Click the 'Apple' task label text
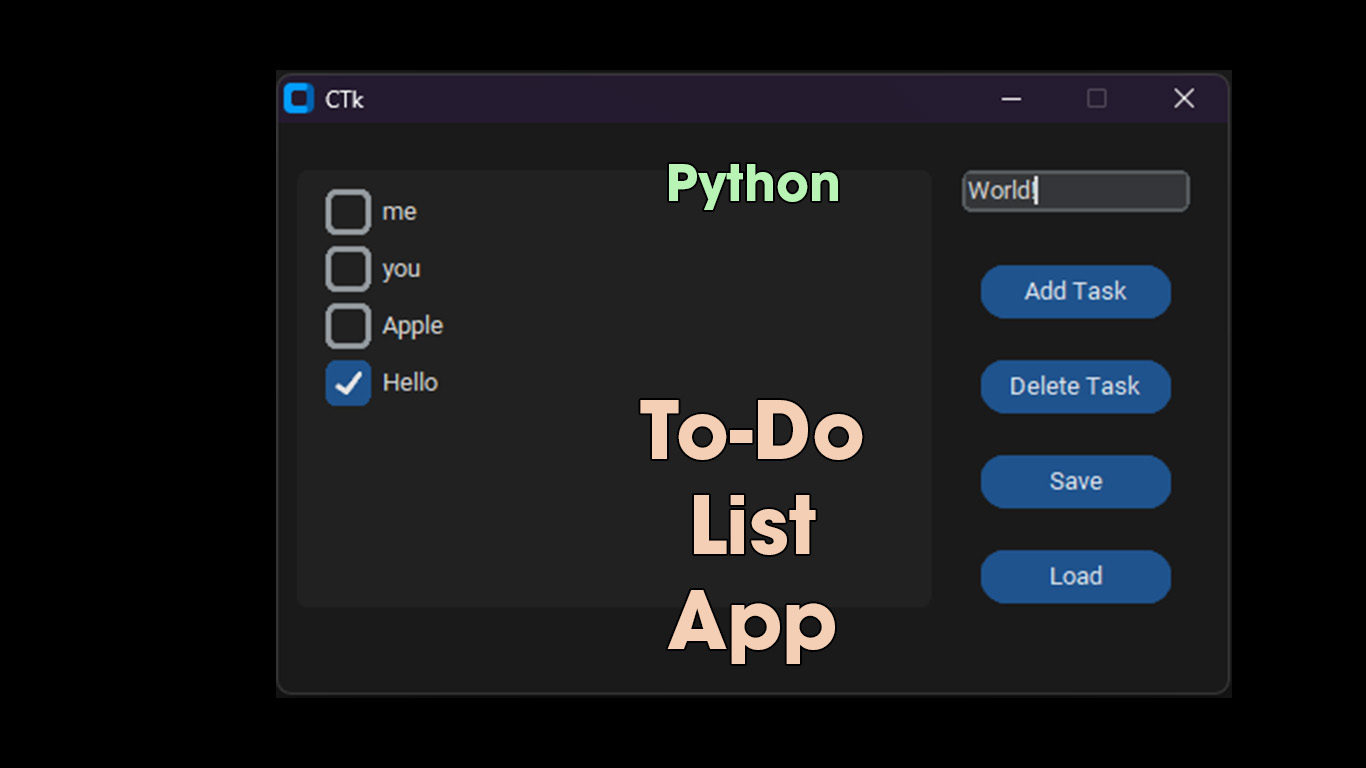1366x768 pixels. click(x=412, y=326)
